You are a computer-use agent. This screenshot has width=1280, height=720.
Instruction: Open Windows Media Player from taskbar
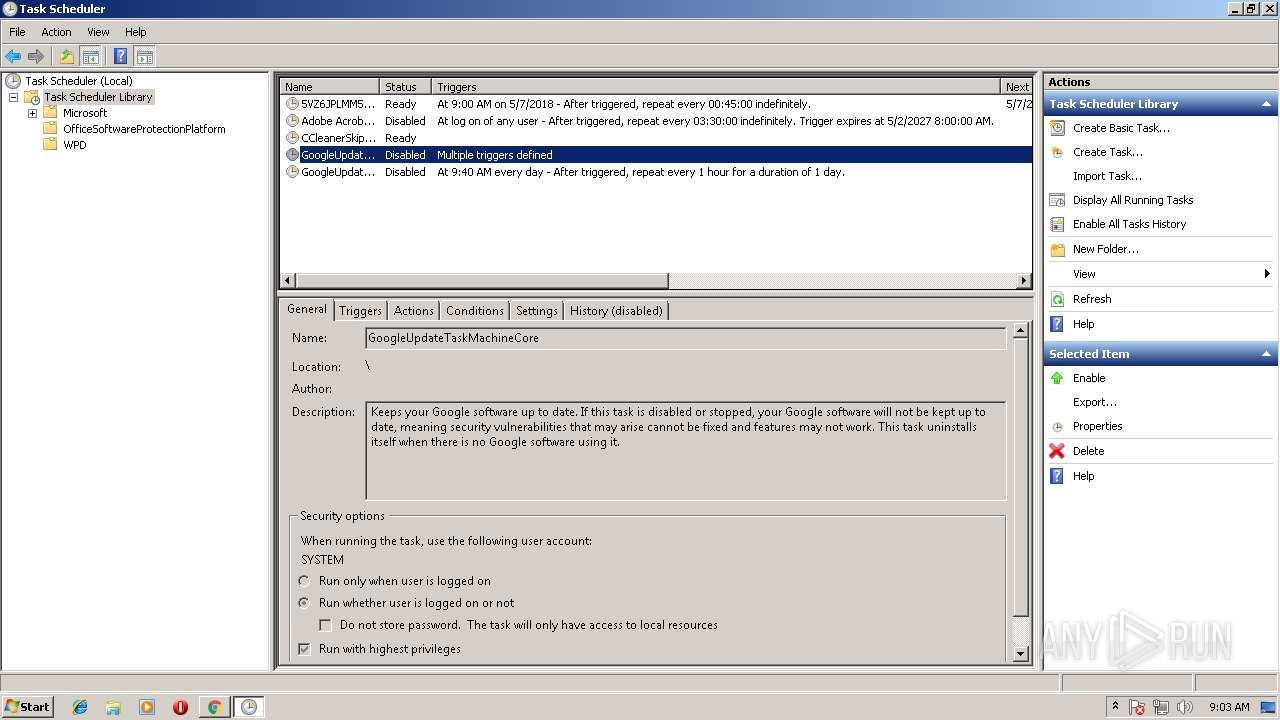coord(147,707)
